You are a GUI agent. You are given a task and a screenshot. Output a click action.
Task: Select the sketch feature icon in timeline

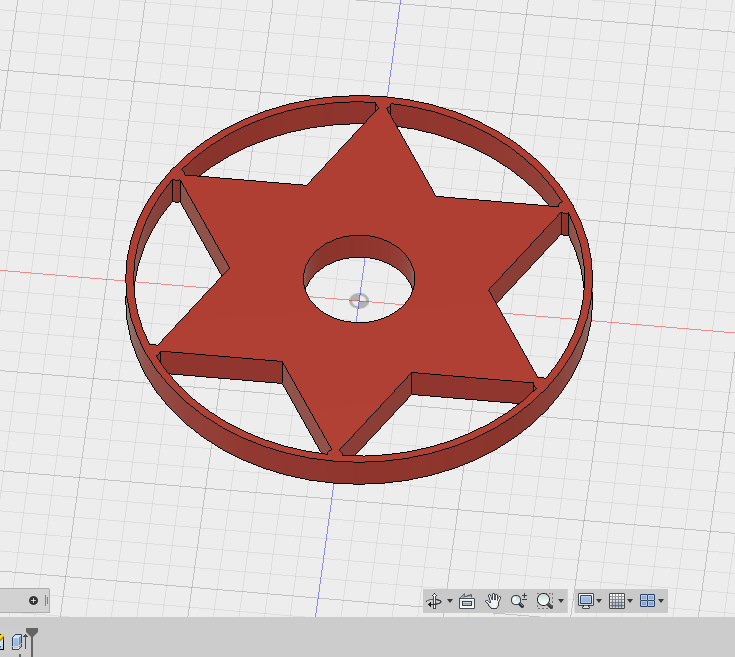coord(1,642)
